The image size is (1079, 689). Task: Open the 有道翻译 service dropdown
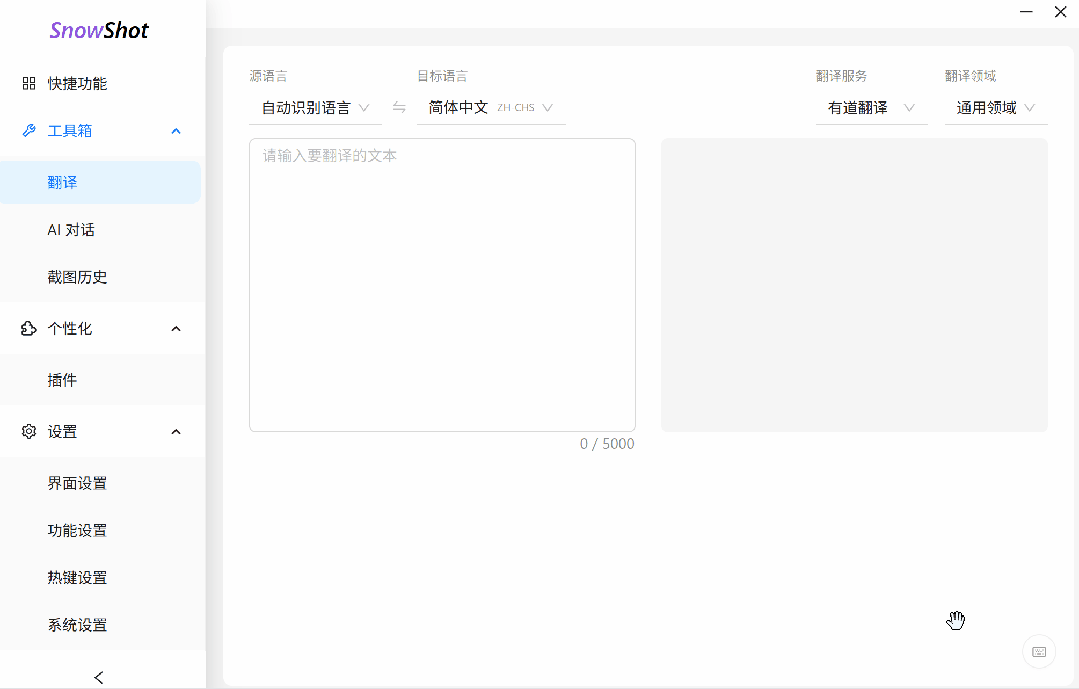[x=871, y=108]
